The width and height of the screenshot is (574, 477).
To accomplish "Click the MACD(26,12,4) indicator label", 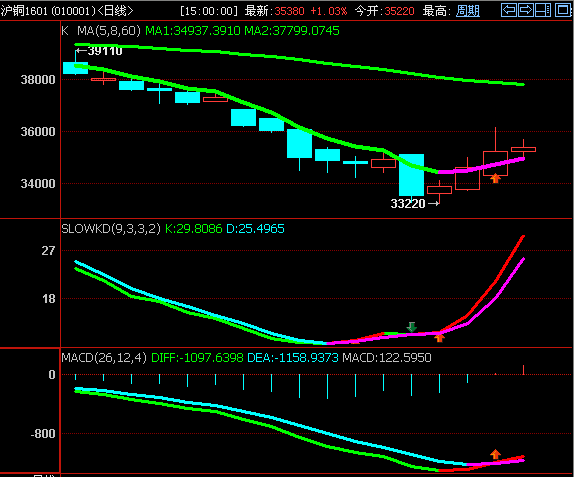I will pyautogui.click(x=104, y=358).
